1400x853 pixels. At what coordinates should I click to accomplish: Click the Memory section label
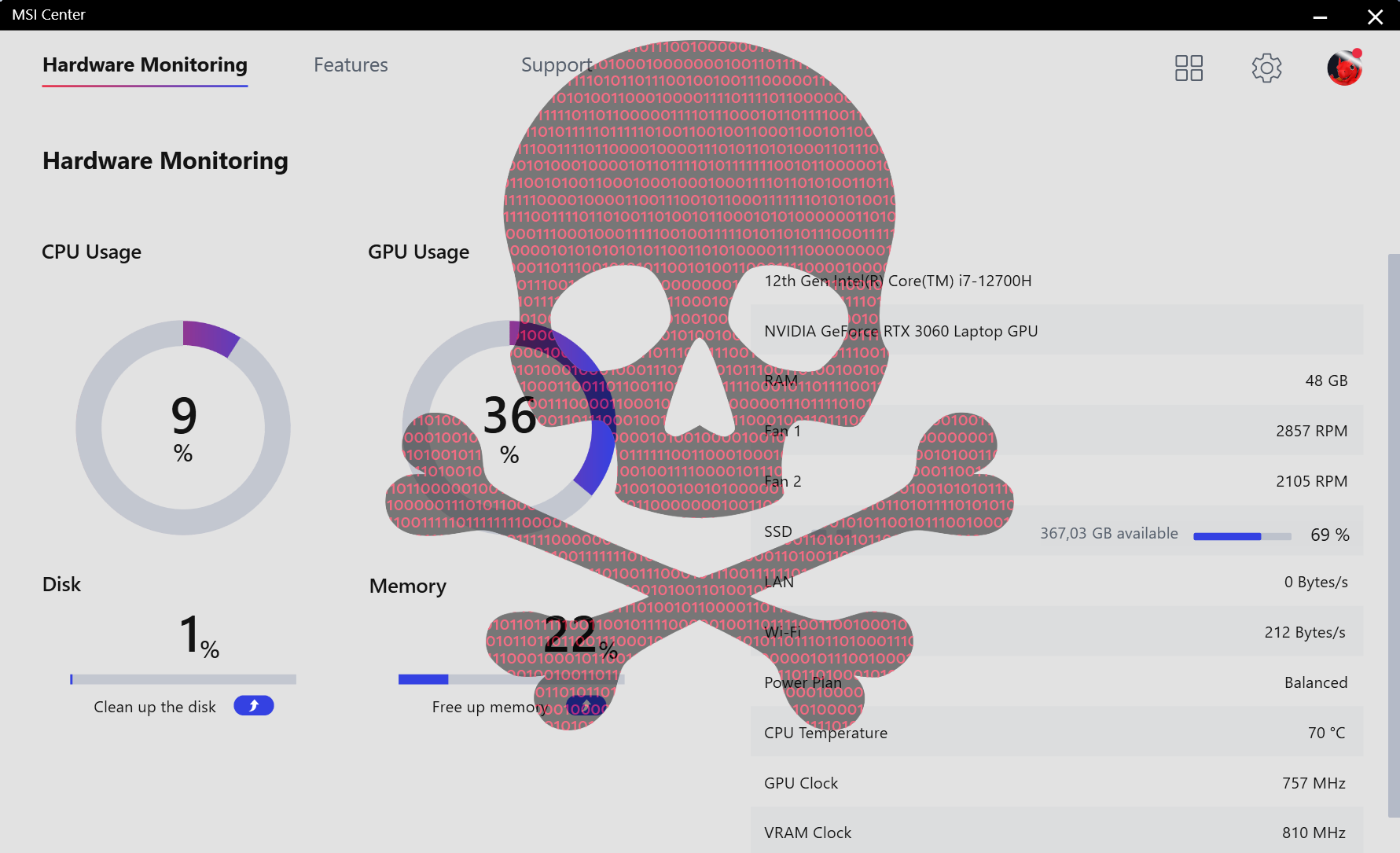pyautogui.click(x=407, y=586)
